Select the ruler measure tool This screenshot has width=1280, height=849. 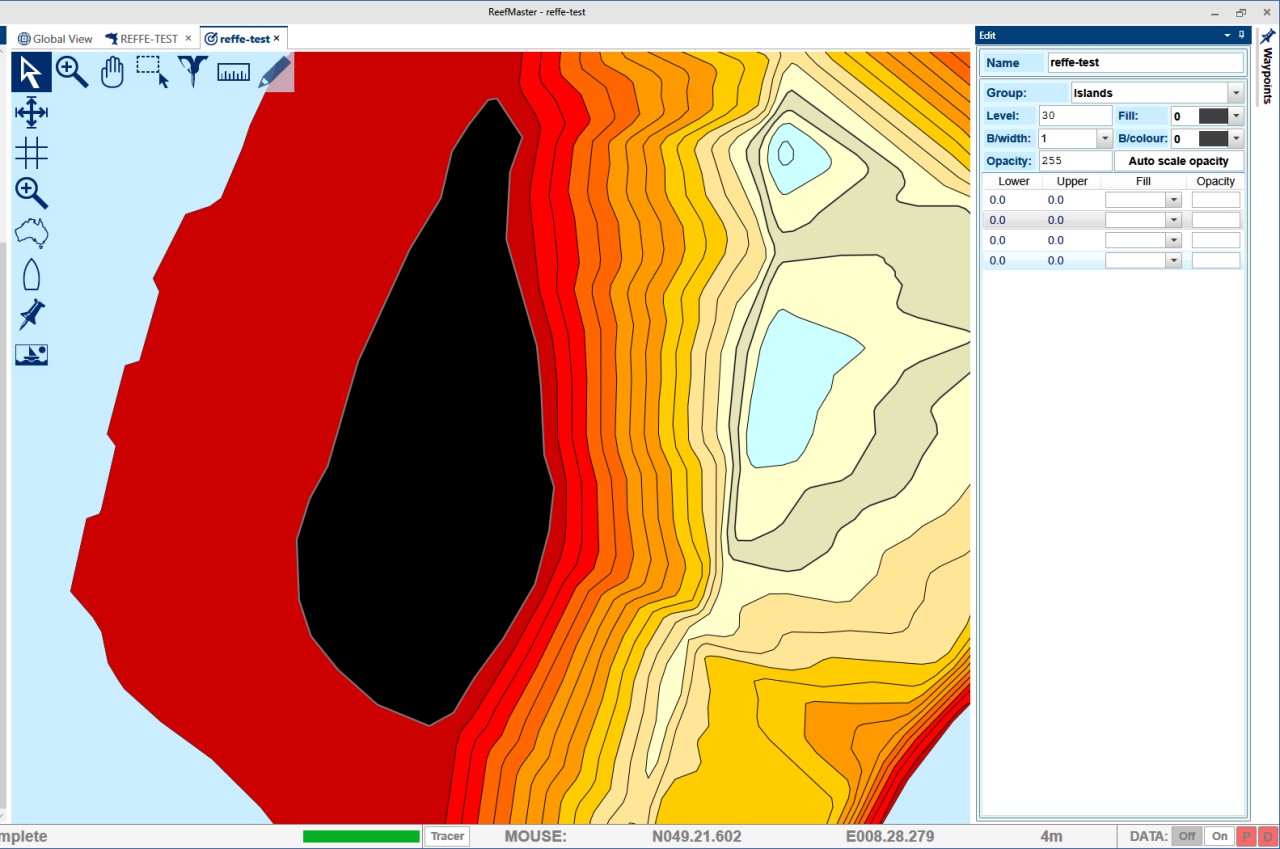[233, 72]
